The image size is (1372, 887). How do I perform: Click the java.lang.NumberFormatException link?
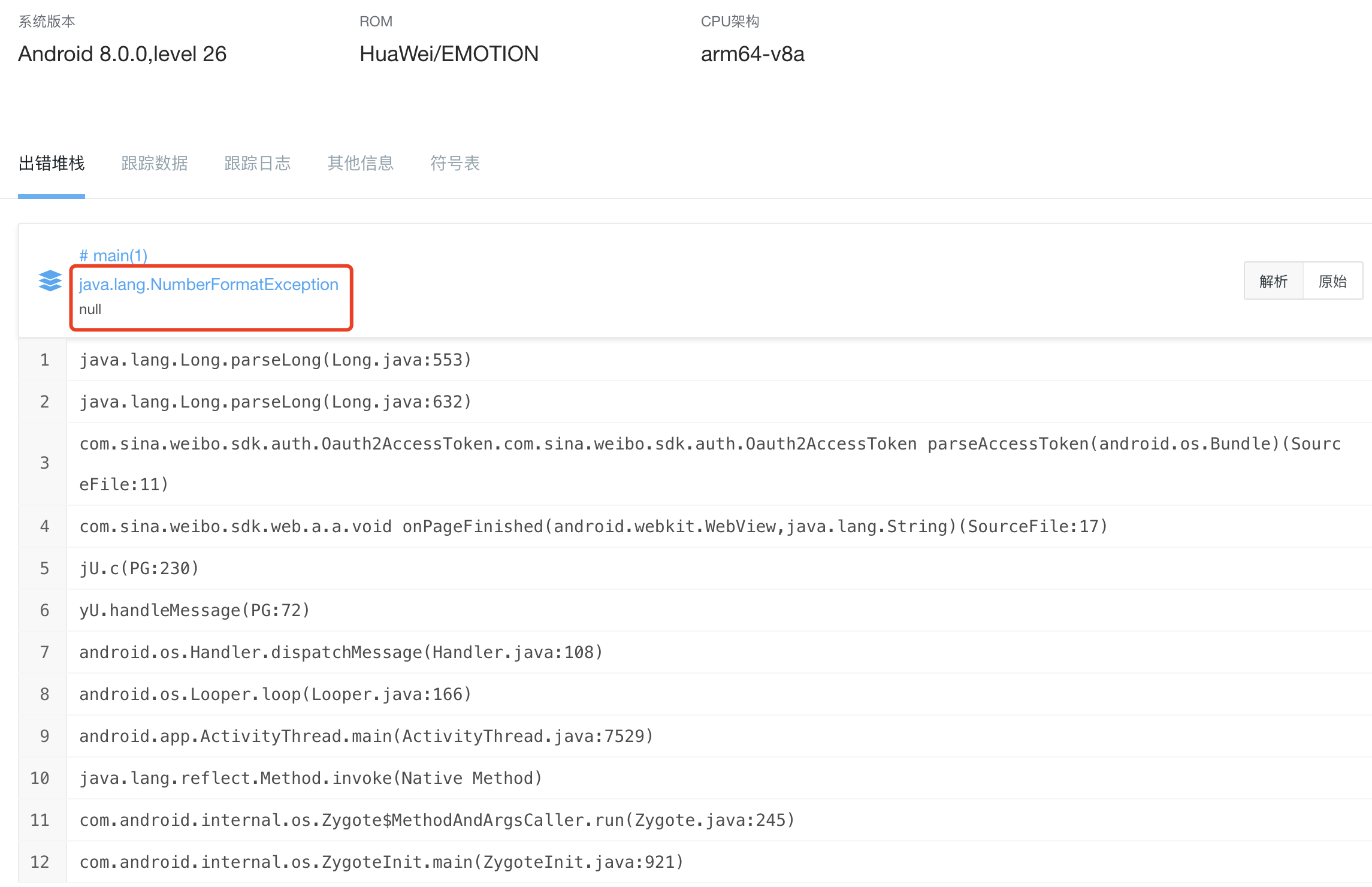click(208, 284)
